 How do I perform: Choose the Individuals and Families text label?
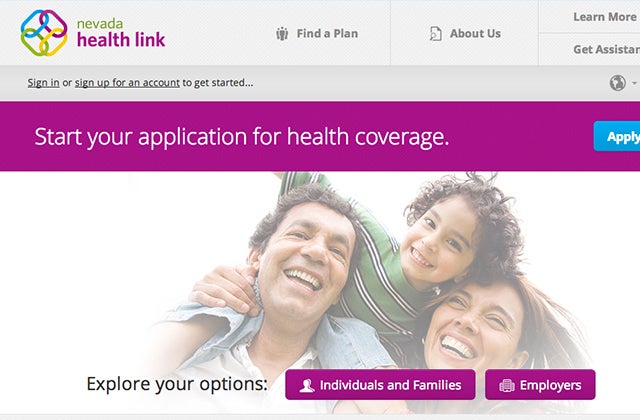[x=390, y=385]
